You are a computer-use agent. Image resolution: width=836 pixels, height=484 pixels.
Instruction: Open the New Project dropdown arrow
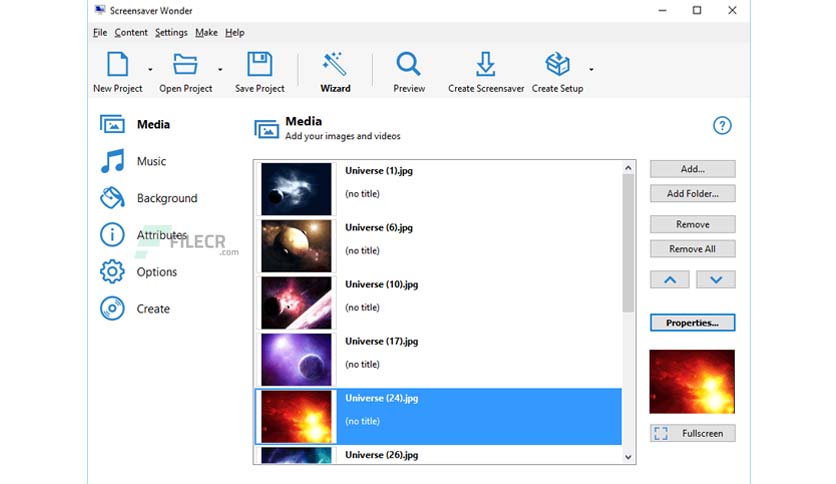[150, 69]
